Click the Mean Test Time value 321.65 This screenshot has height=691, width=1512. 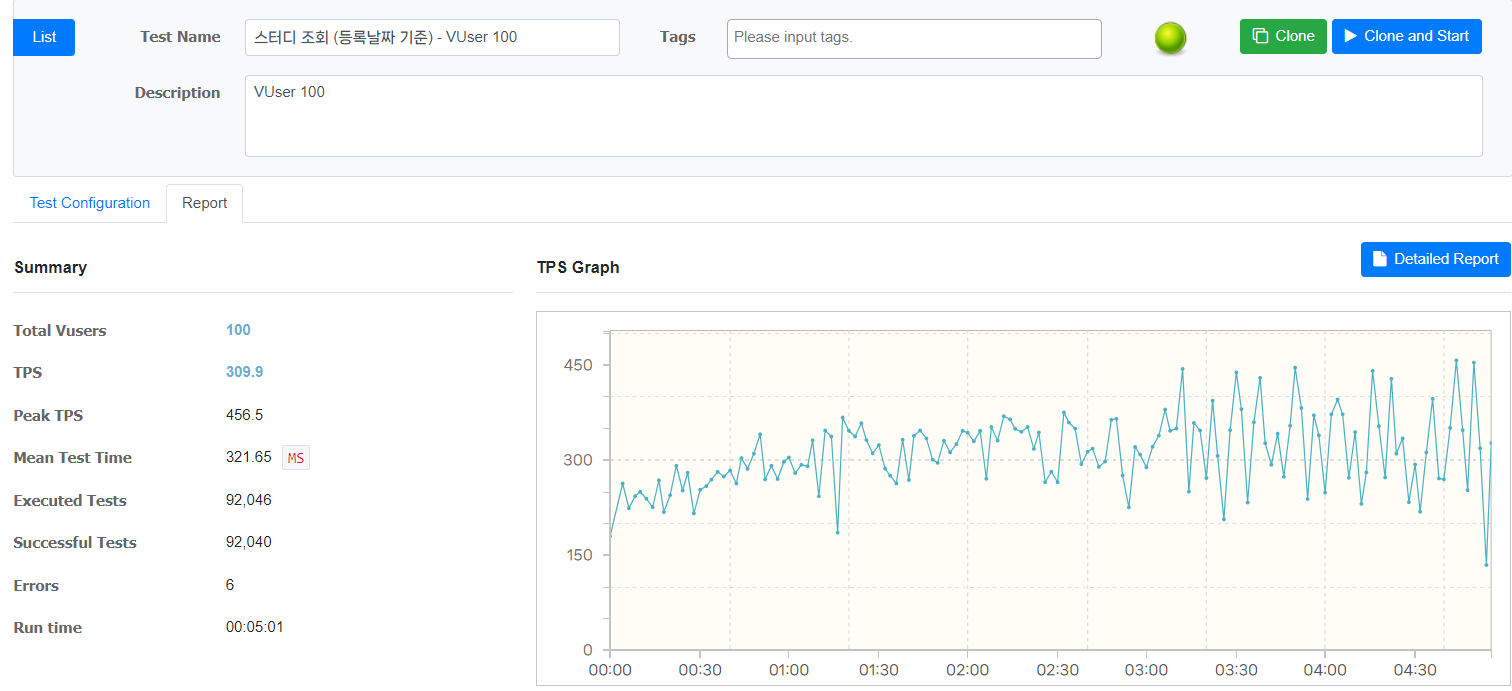pyautogui.click(x=249, y=457)
